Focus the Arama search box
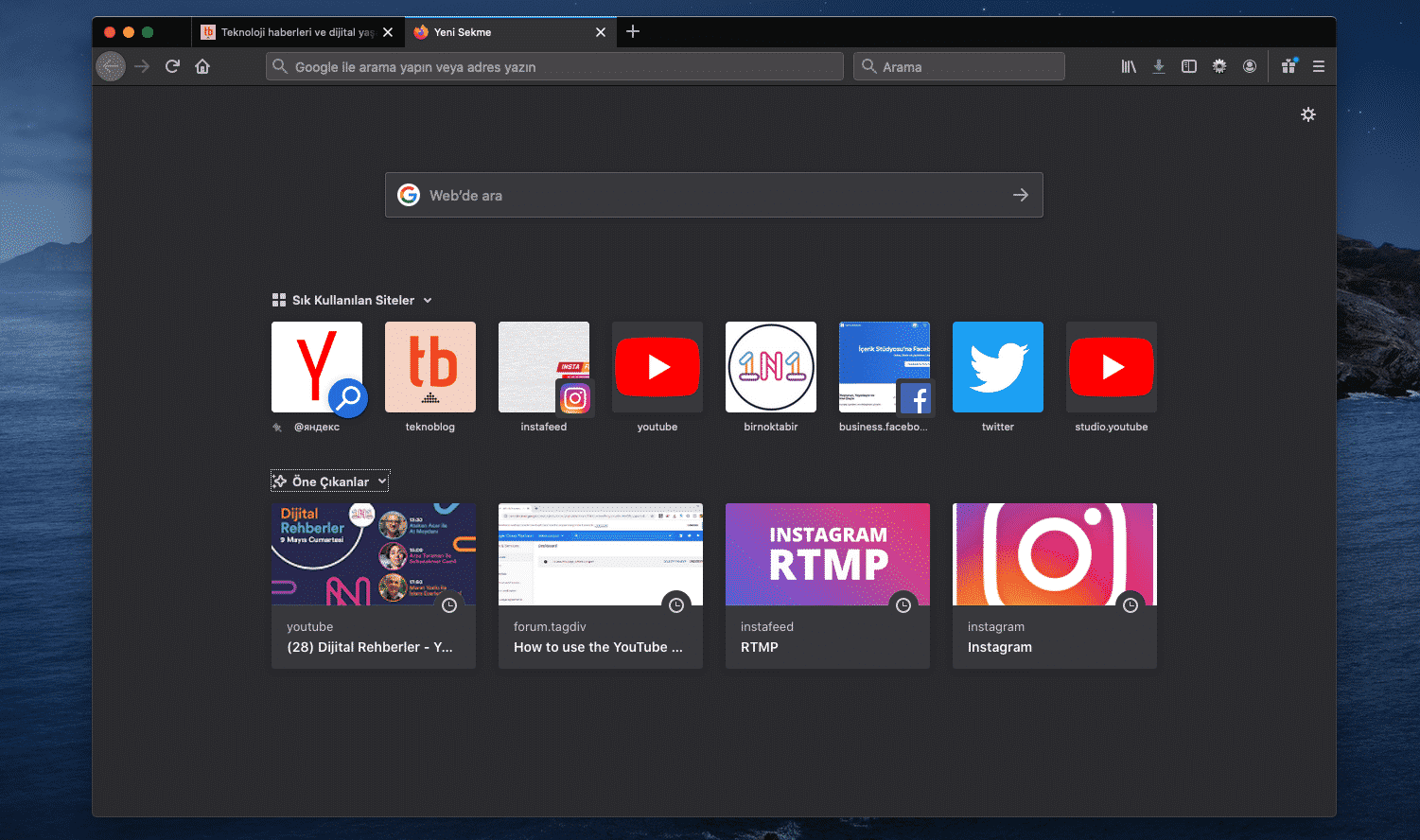1420x840 pixels. tap(959, 66)
